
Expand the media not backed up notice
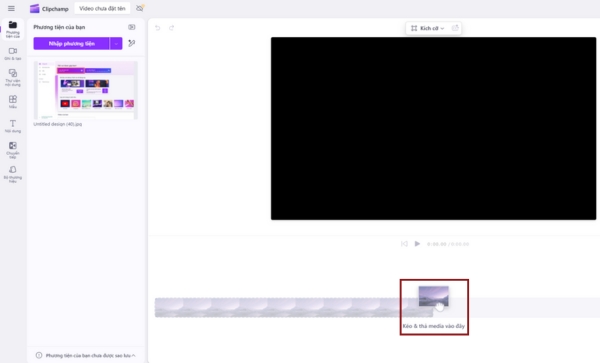point(134,355)
